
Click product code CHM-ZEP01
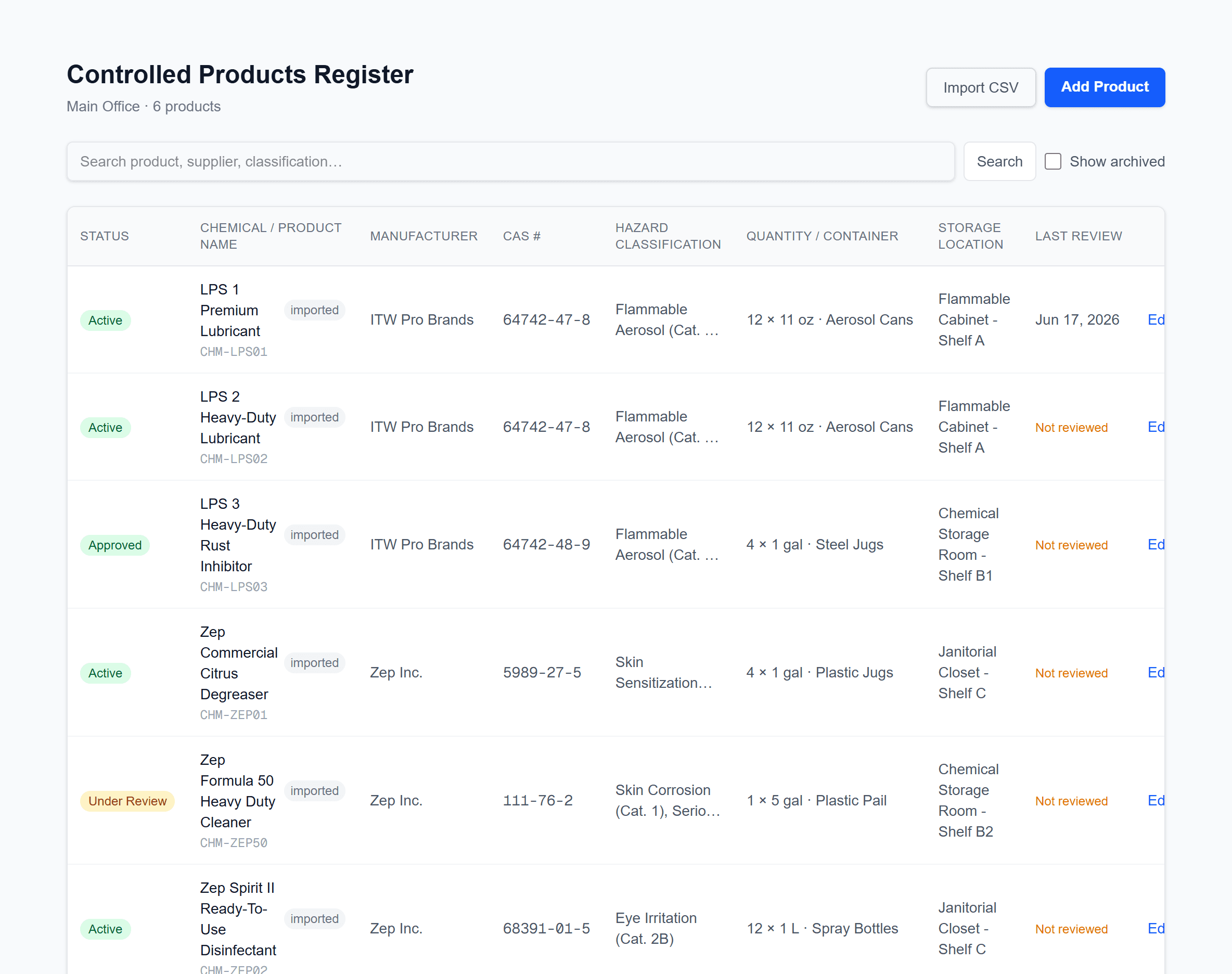pos(234,715)
